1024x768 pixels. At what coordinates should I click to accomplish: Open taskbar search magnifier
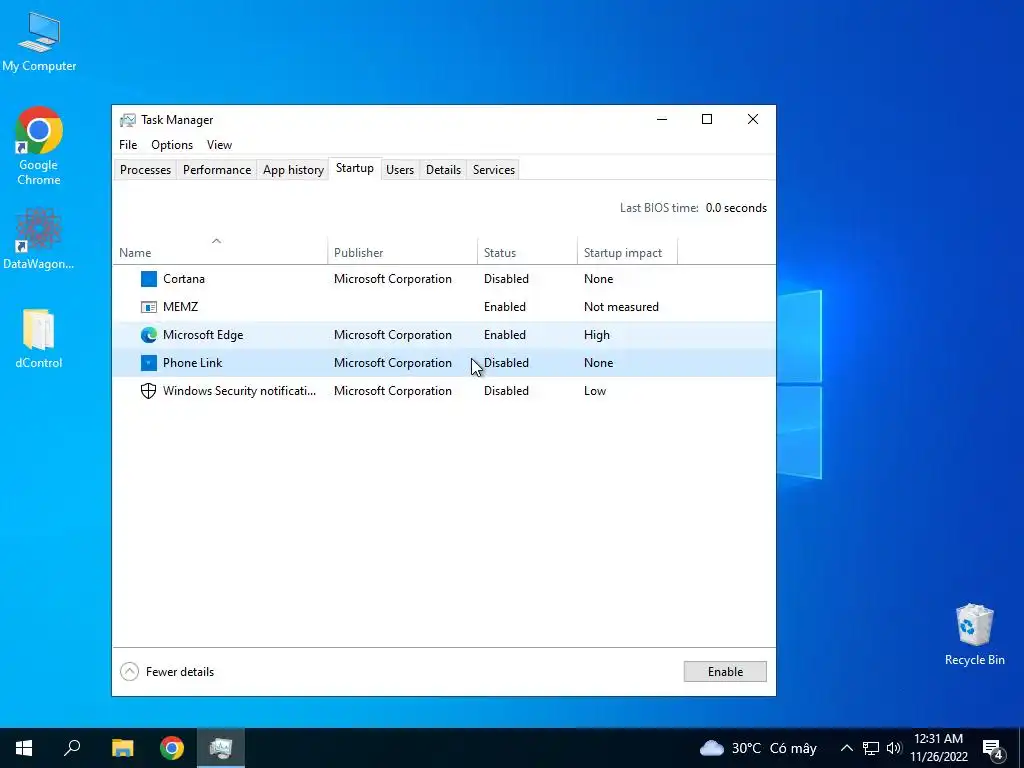[72, 748]
